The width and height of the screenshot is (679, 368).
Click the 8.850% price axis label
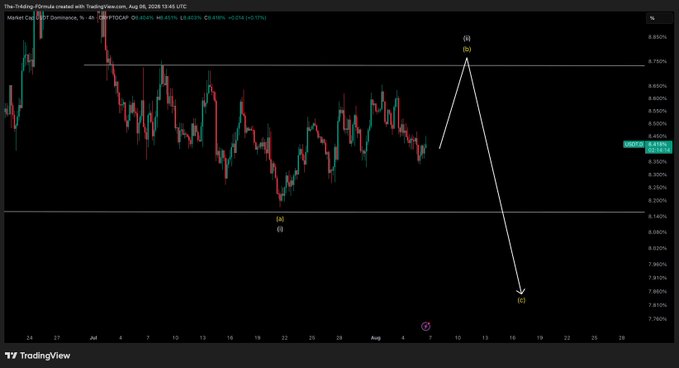point(657,37)
